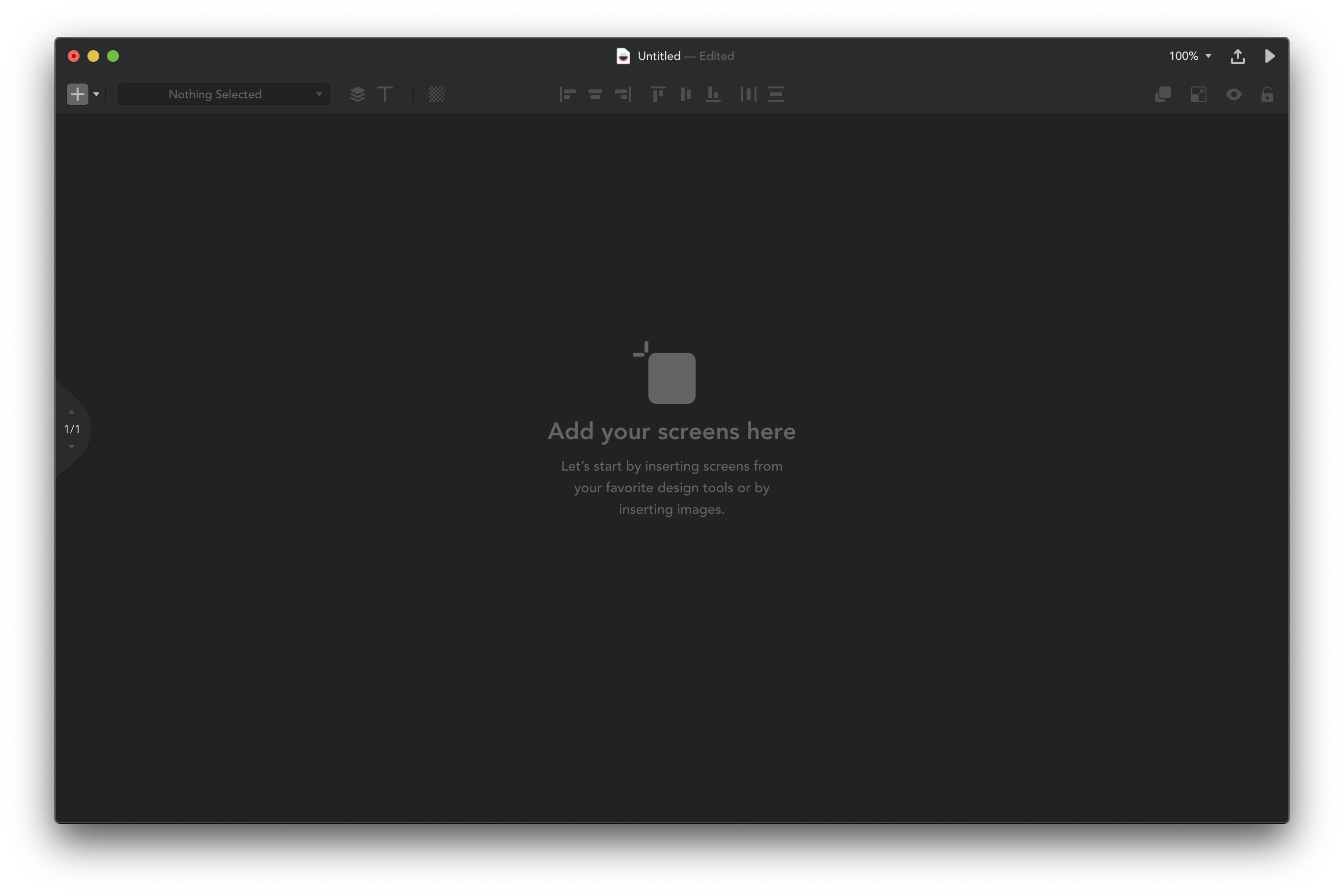Play the prototype preview

[1270, 56]
